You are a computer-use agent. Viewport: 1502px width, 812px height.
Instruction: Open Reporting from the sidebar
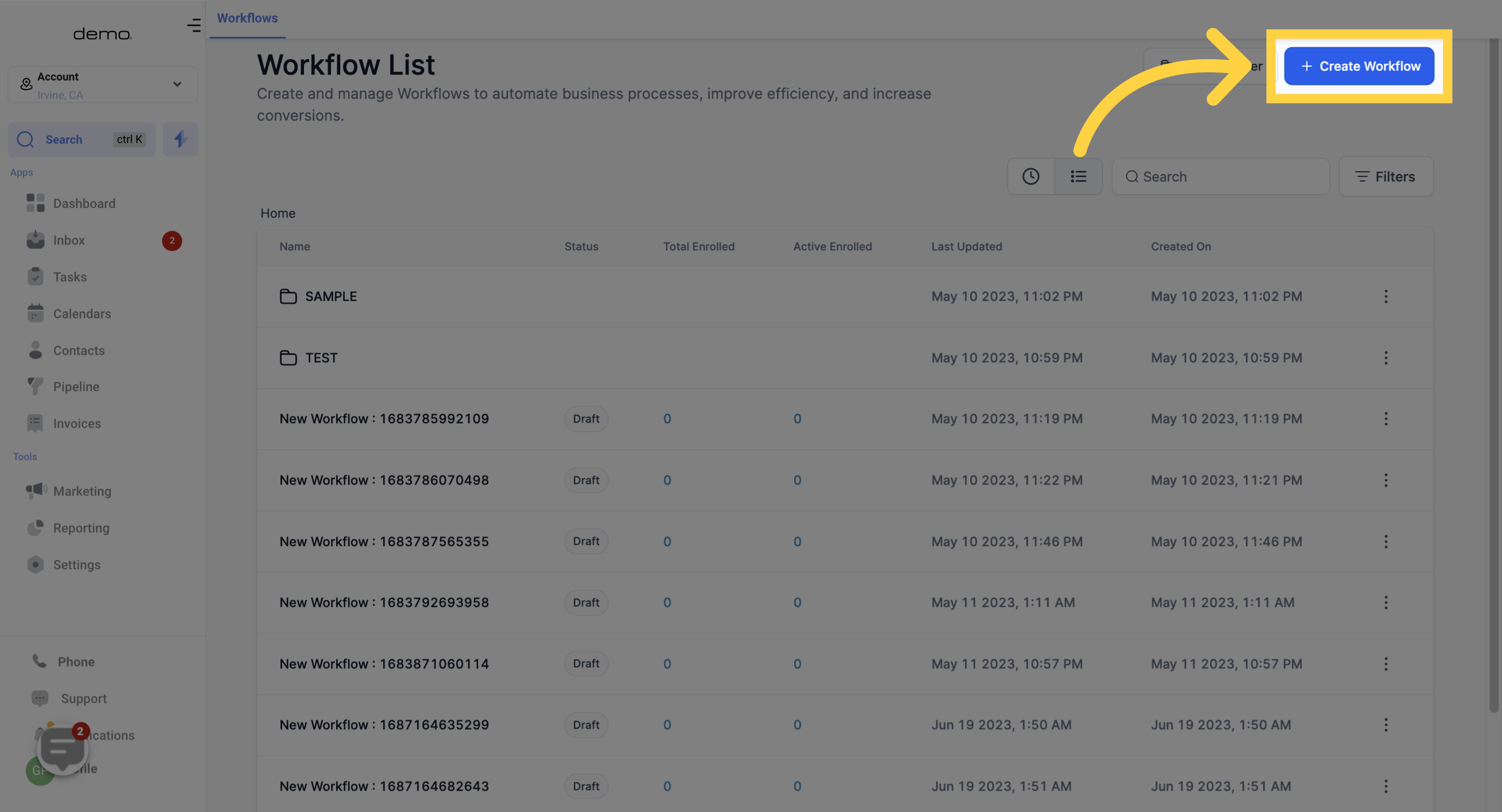click(x=68, y=528)
